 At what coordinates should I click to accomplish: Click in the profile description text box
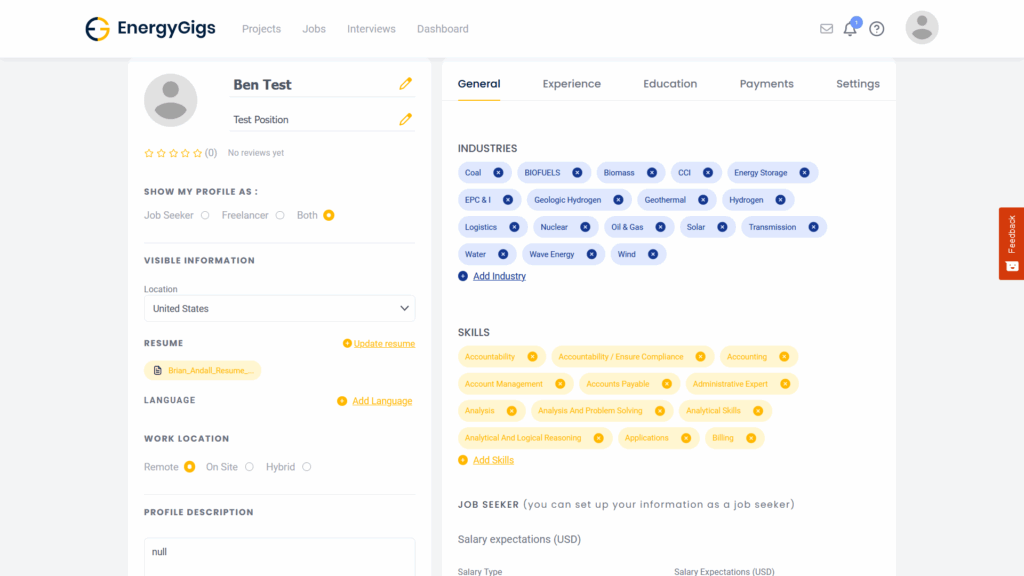279,555
